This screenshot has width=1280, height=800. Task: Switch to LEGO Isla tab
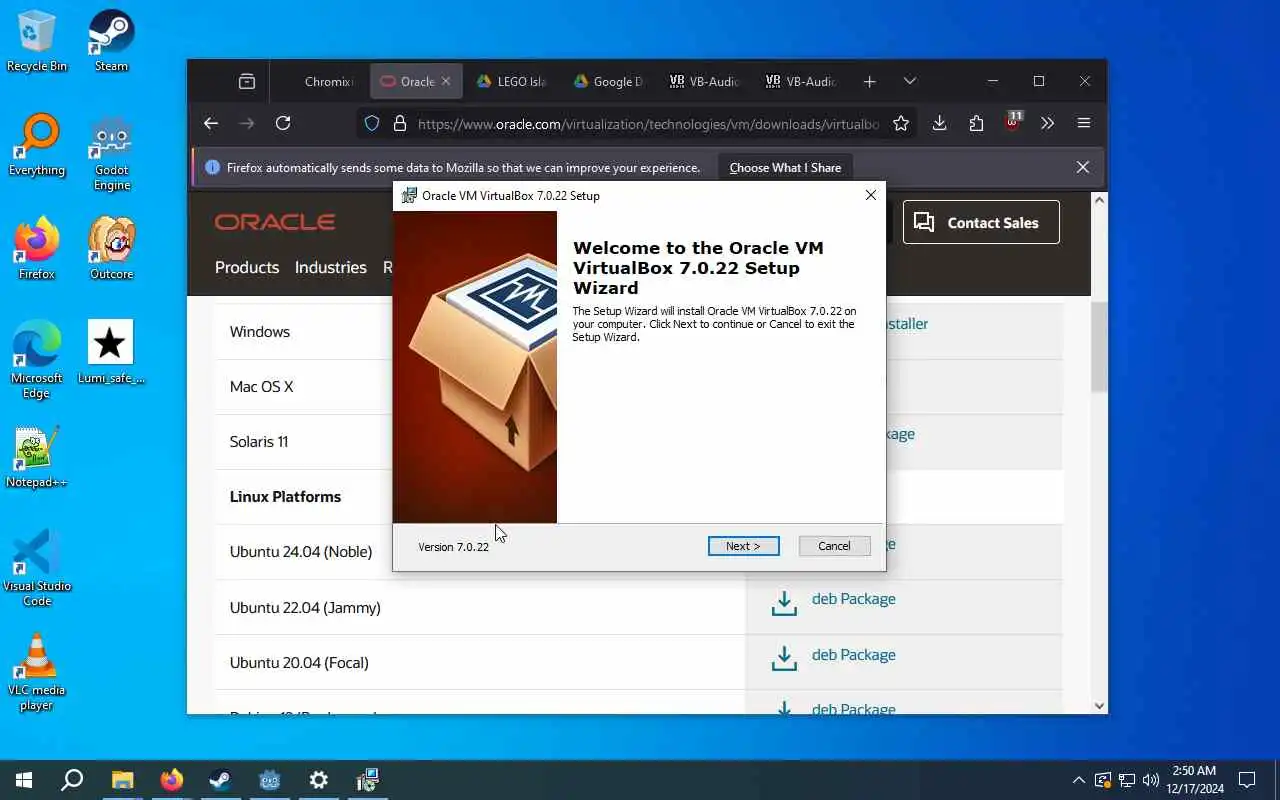tap(512, 82)
